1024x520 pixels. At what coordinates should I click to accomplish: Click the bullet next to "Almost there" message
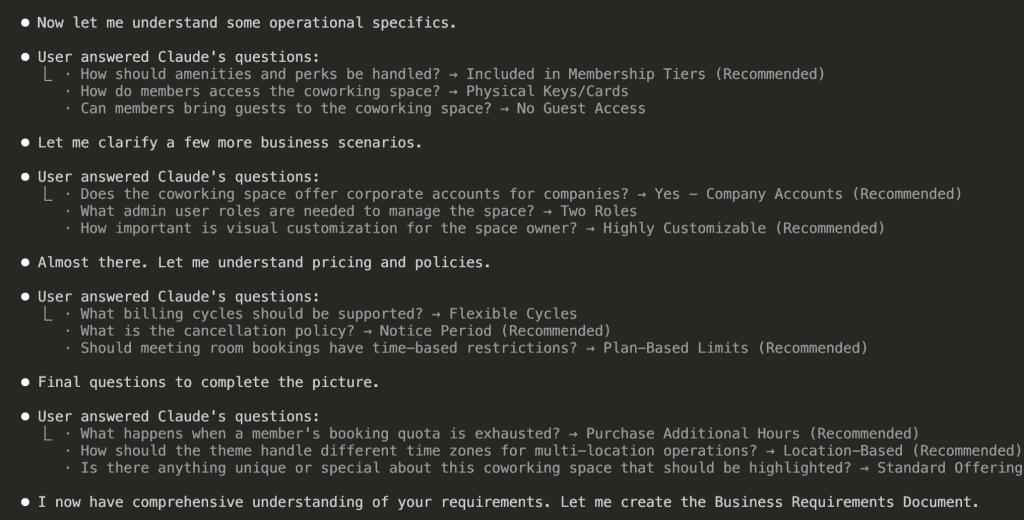25,262
